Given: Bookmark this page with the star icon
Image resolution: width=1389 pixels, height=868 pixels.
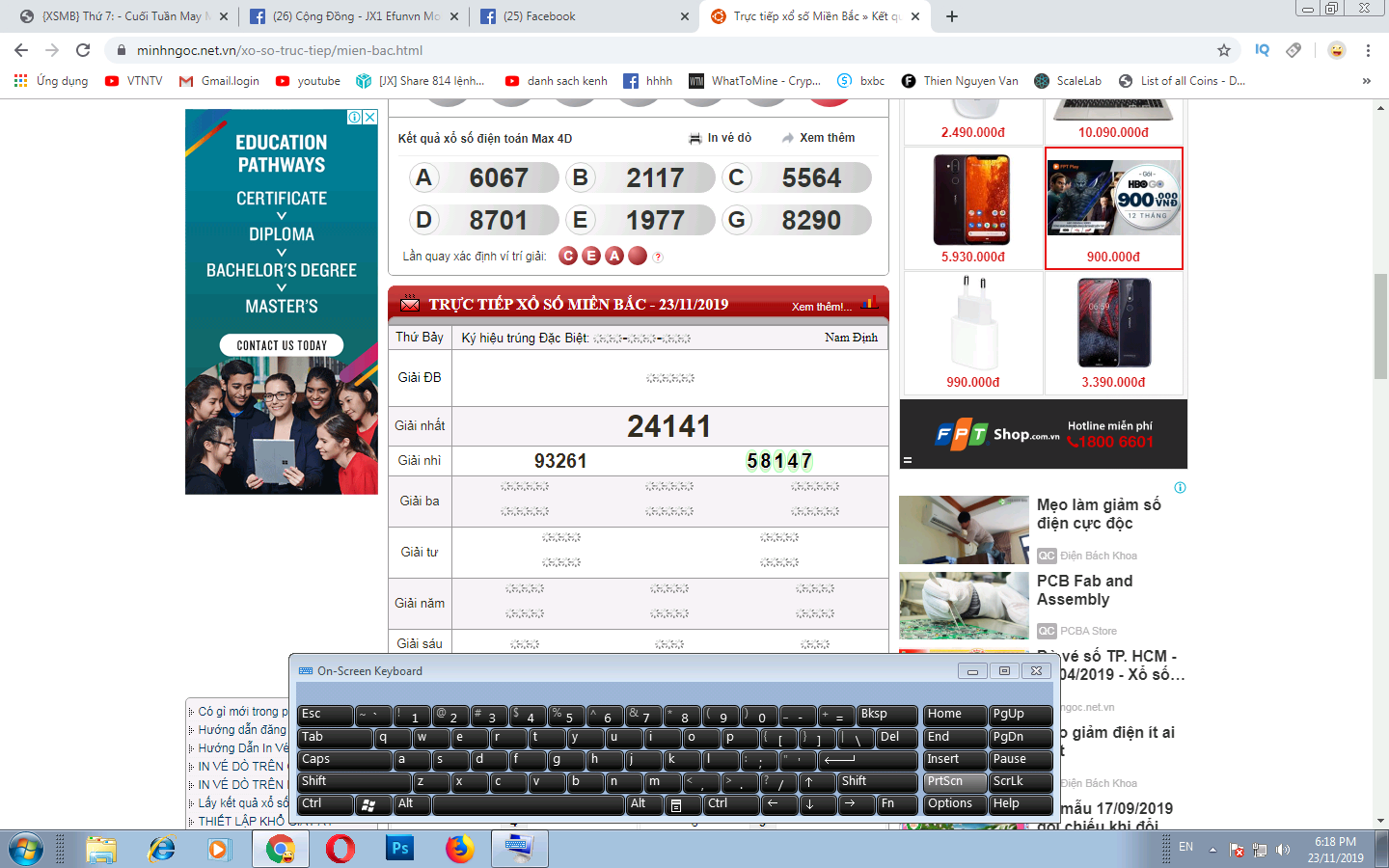Looking at the screenshot, I should coord(1224,50).
